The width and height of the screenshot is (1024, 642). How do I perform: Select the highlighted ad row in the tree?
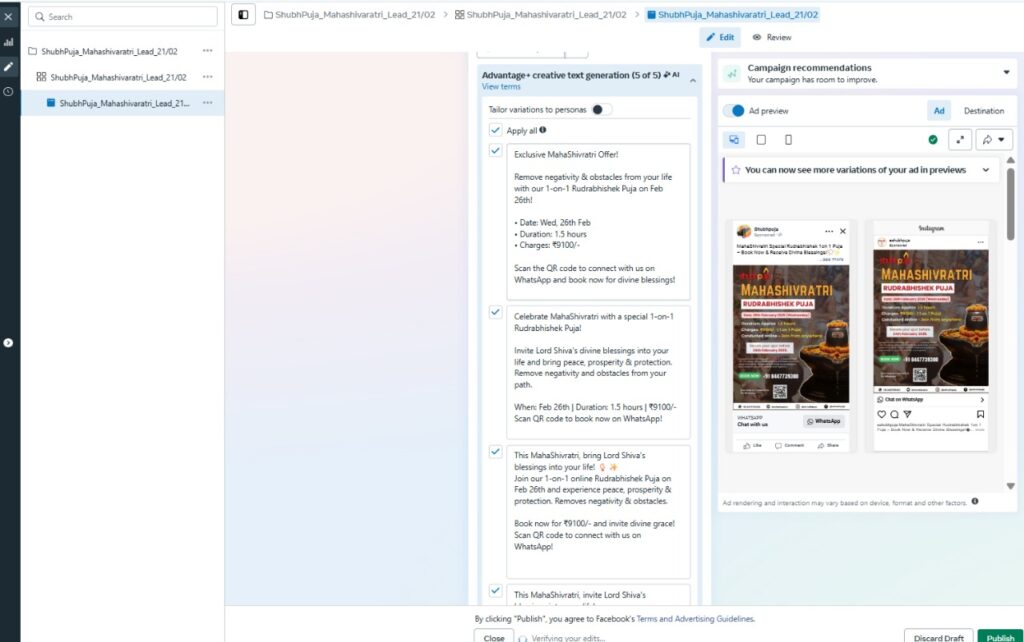point(122,103)
